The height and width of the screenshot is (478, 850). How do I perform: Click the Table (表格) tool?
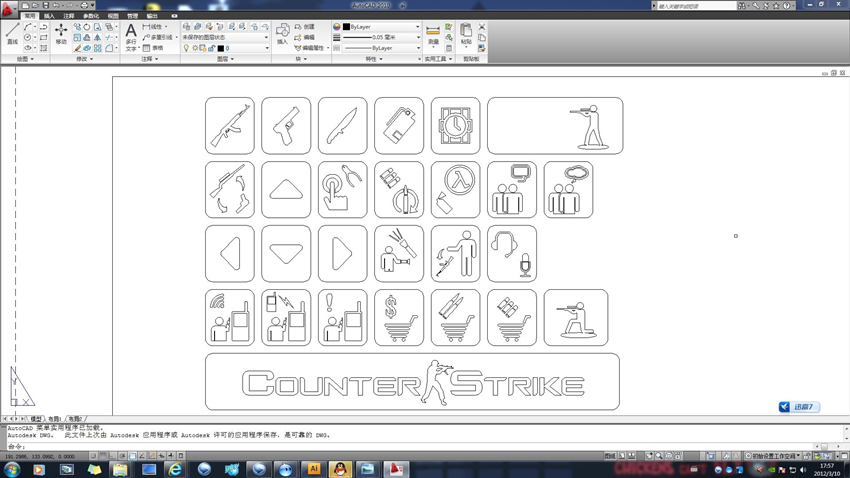(x=153, y=48)
